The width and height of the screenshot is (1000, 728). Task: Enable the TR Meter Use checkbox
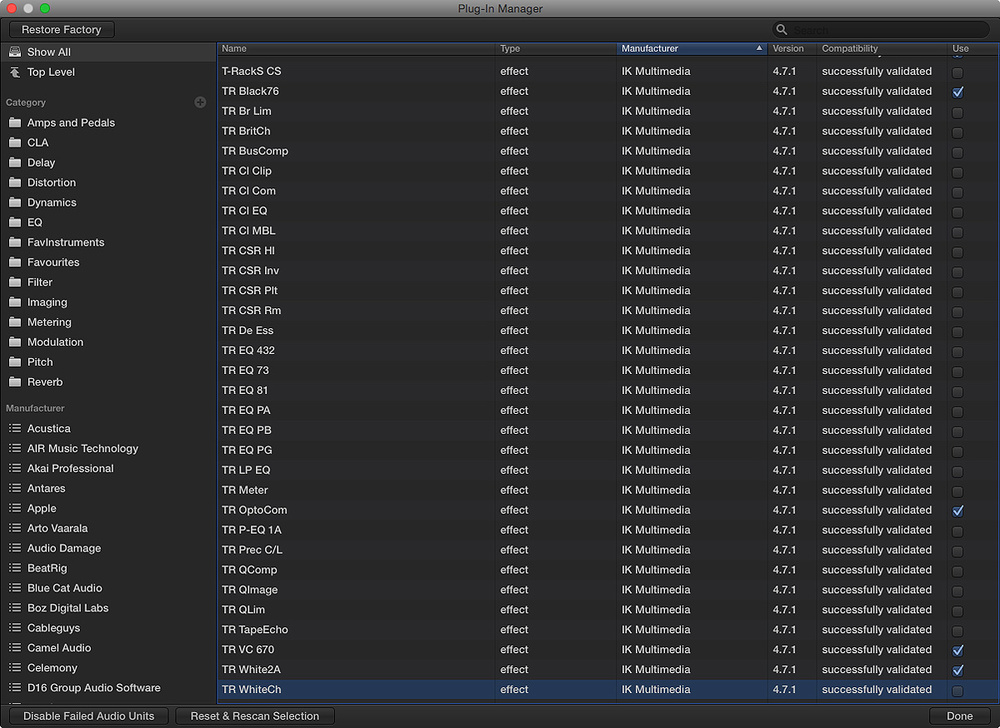pos(958,491)
